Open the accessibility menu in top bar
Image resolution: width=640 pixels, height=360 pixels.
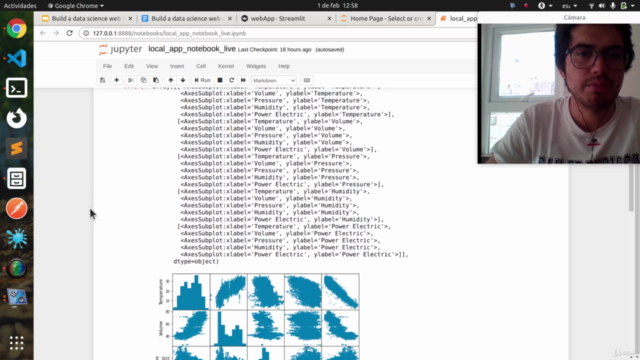(544, 6)
